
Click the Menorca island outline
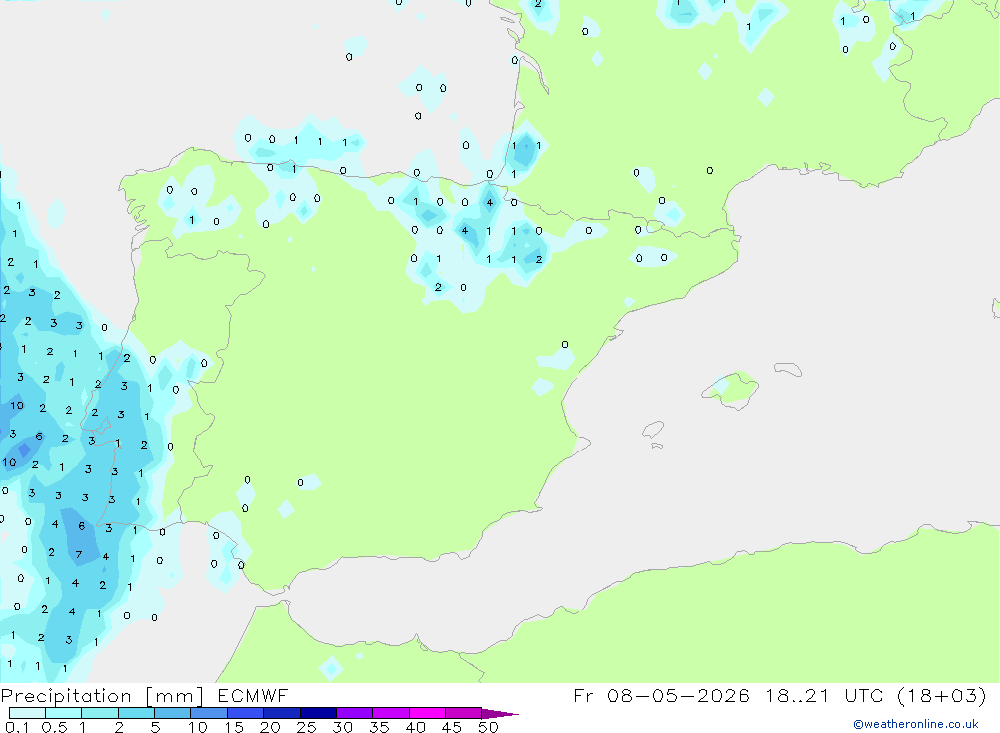pos(788,369)
